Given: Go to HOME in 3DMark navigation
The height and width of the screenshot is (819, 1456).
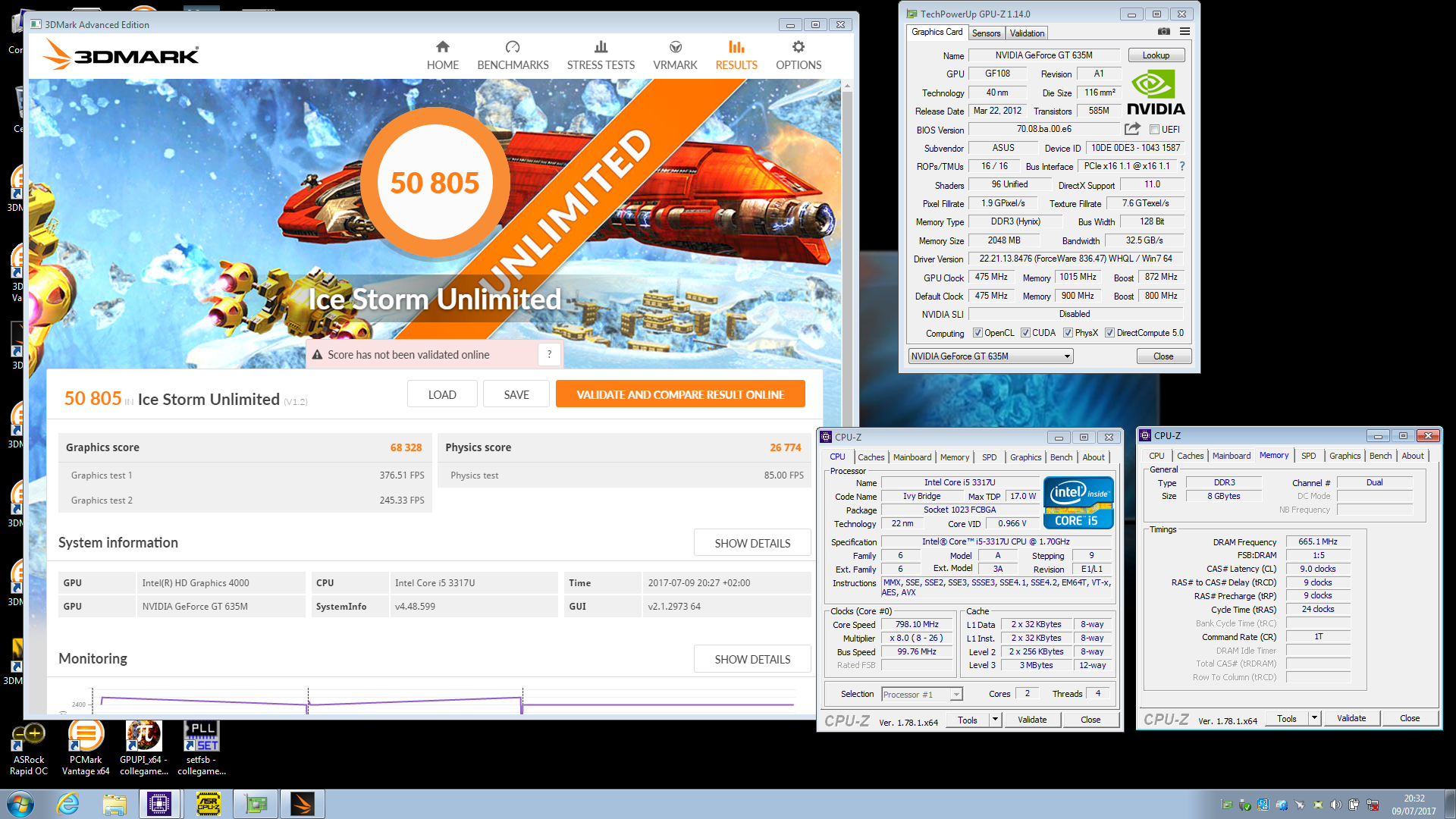Looking at the screenshot, I should [x=442, y=55].
